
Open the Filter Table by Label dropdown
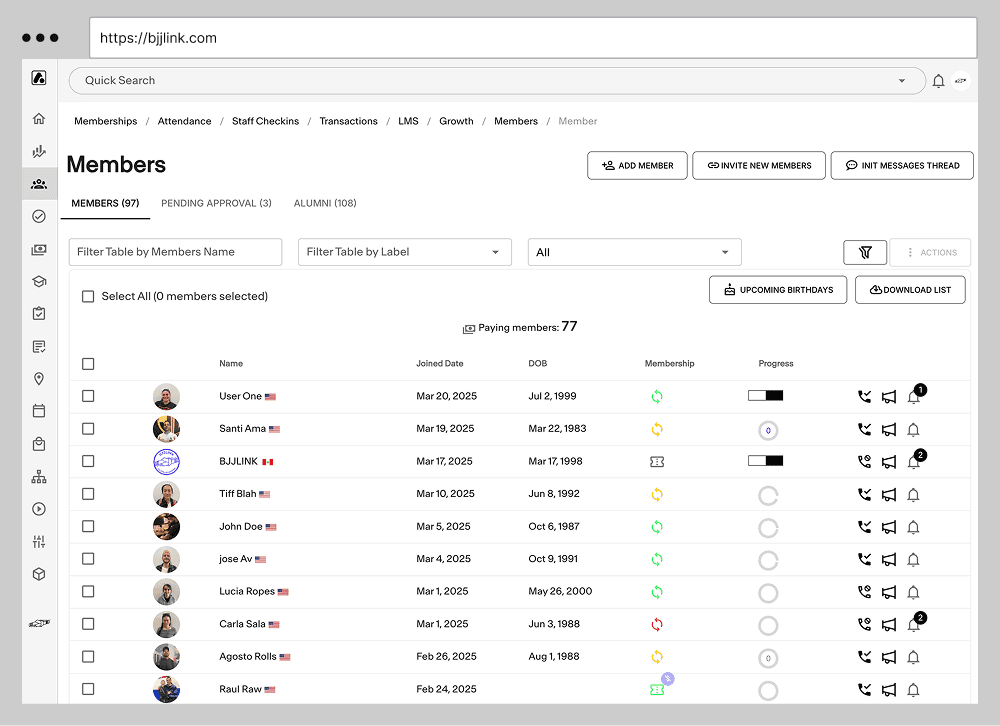click(404, 252)
